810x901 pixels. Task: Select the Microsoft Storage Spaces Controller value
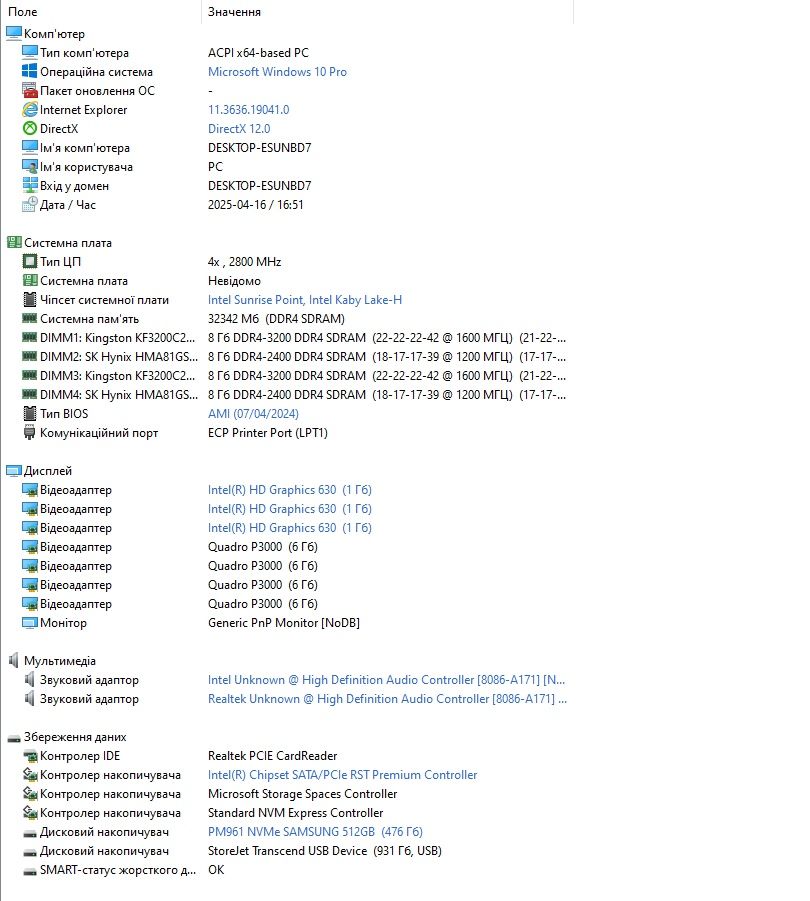(302, 794)
